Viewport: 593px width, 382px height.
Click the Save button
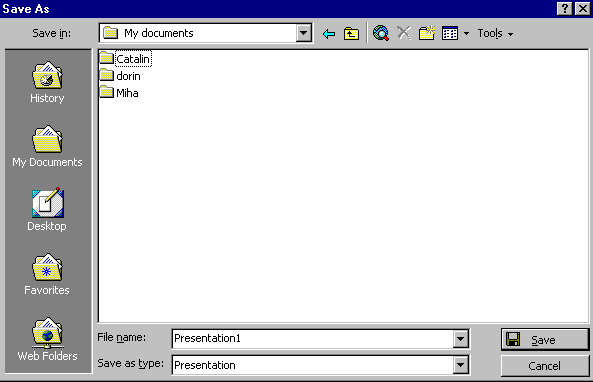pyautogui.click(x=545, y=339)
